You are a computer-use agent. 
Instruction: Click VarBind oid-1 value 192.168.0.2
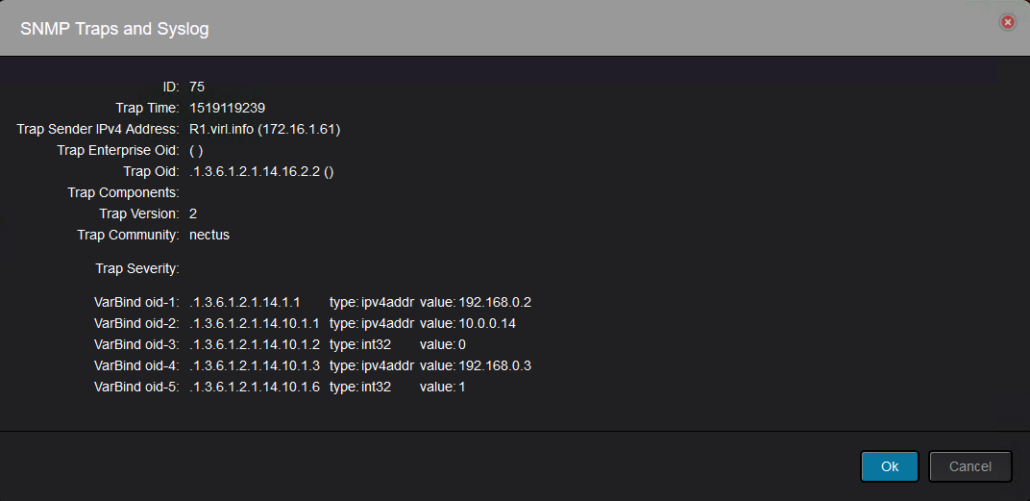(x=494, y=302)
